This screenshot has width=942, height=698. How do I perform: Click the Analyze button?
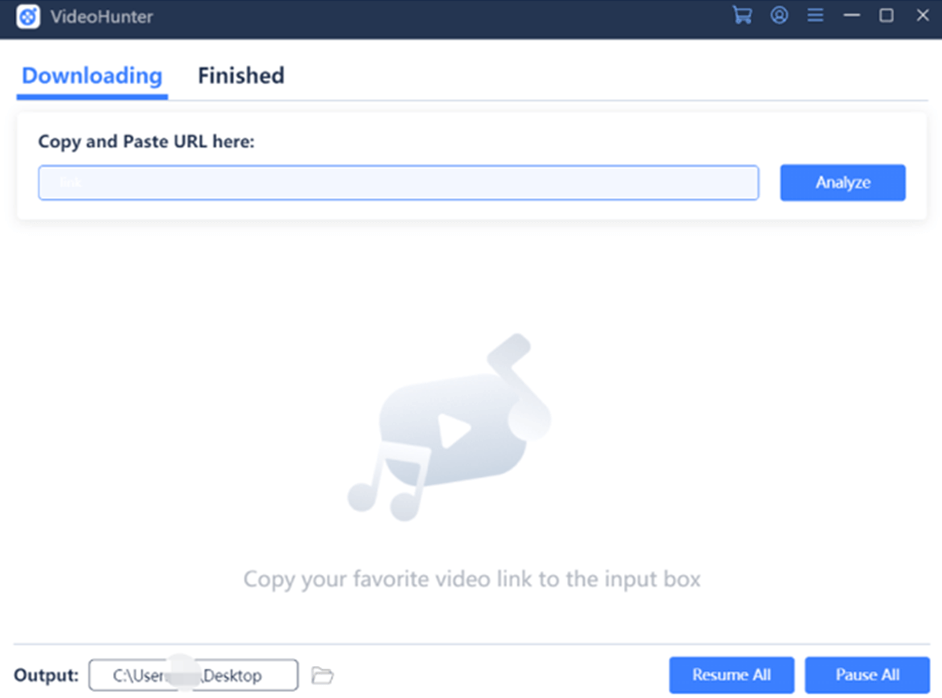pyautogui.click(x=843, y=183)
